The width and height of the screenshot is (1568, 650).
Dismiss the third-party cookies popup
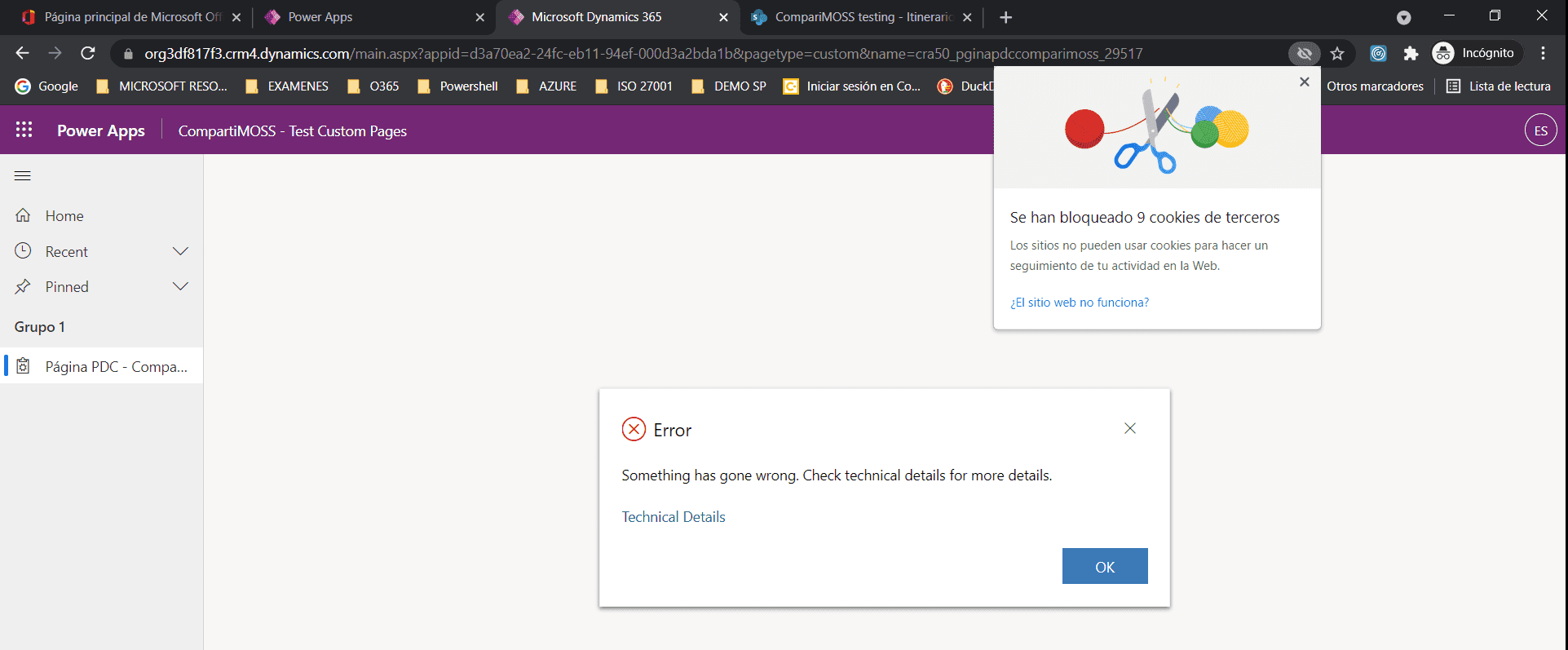pyautogui.click(x=1305, y=82)
